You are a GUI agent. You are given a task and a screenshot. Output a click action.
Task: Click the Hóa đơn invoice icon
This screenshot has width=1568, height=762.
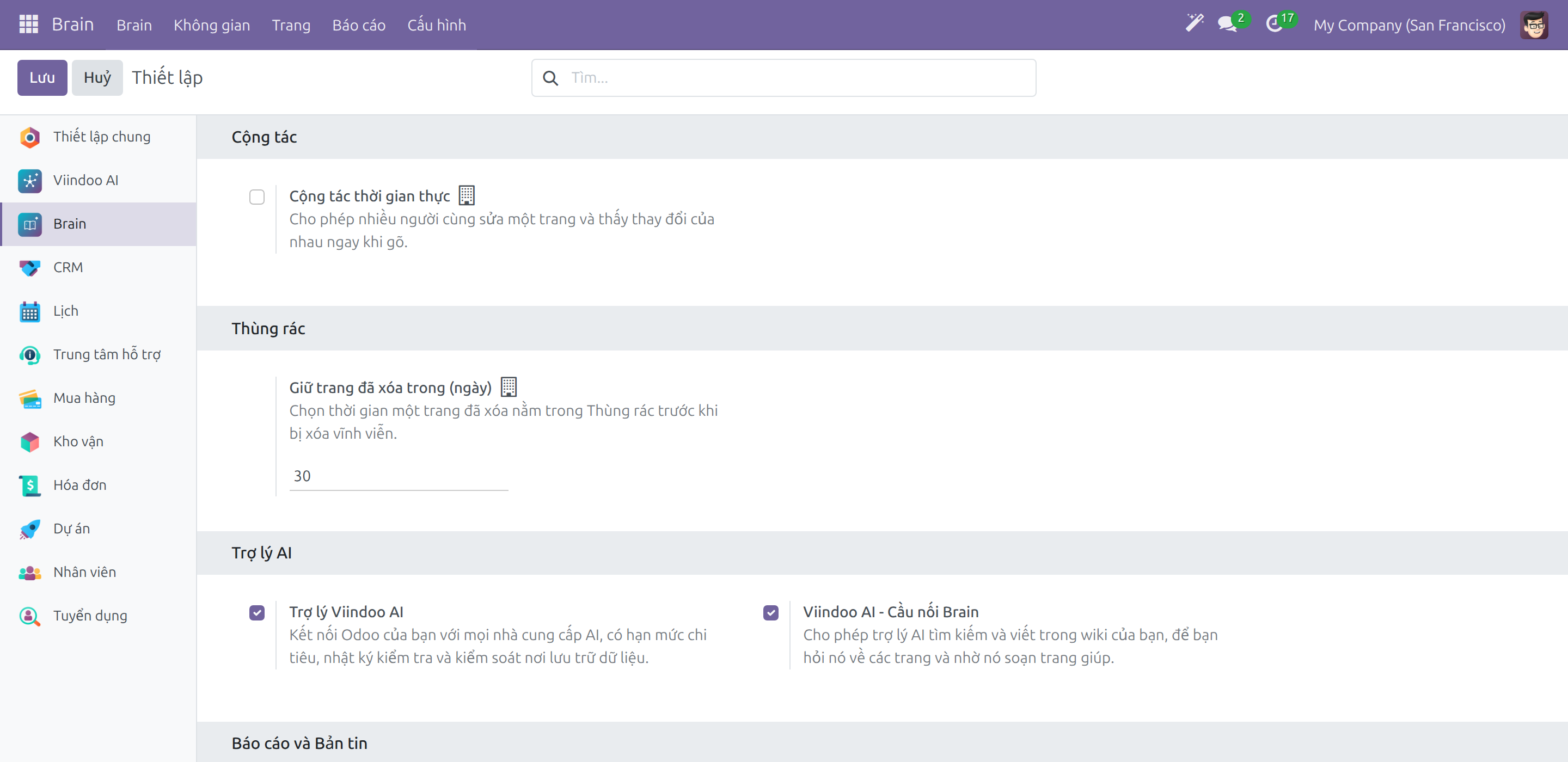30,485
